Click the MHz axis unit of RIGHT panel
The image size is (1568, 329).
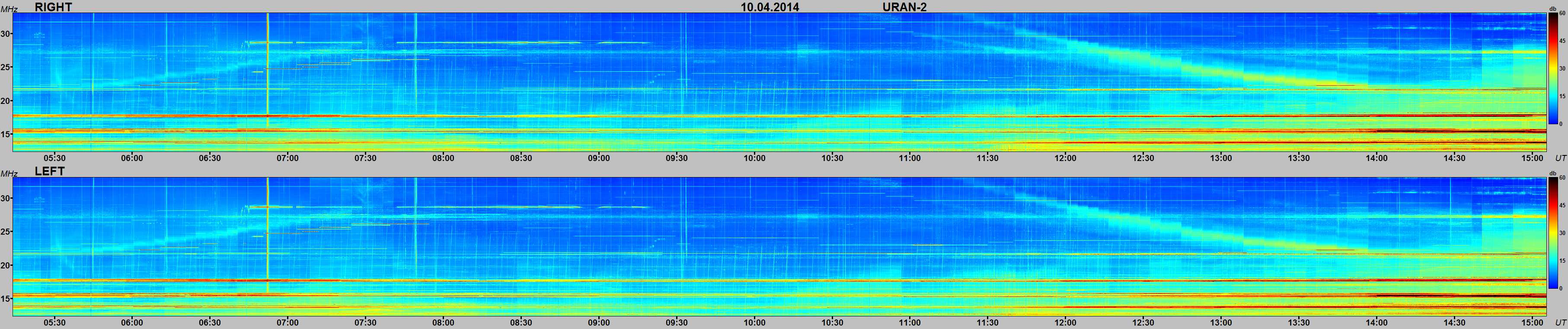(9, 9)
